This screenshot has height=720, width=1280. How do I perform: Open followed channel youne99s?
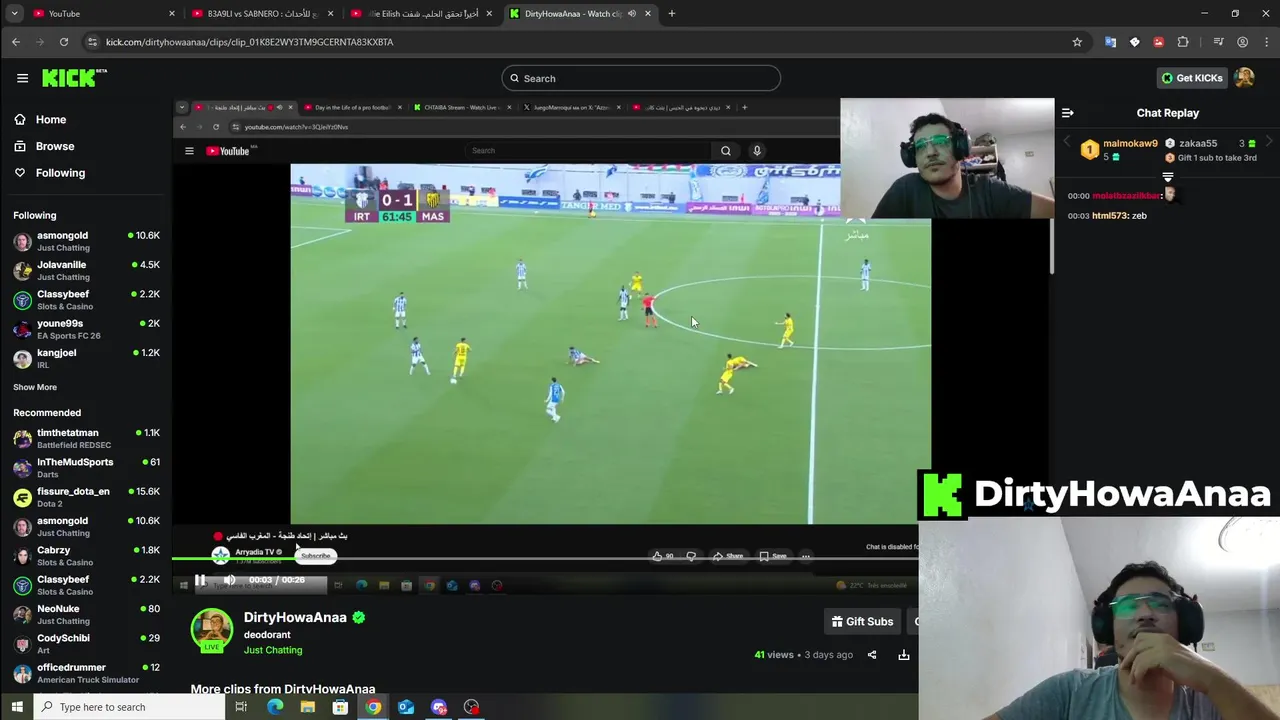(x=60, y=323)
